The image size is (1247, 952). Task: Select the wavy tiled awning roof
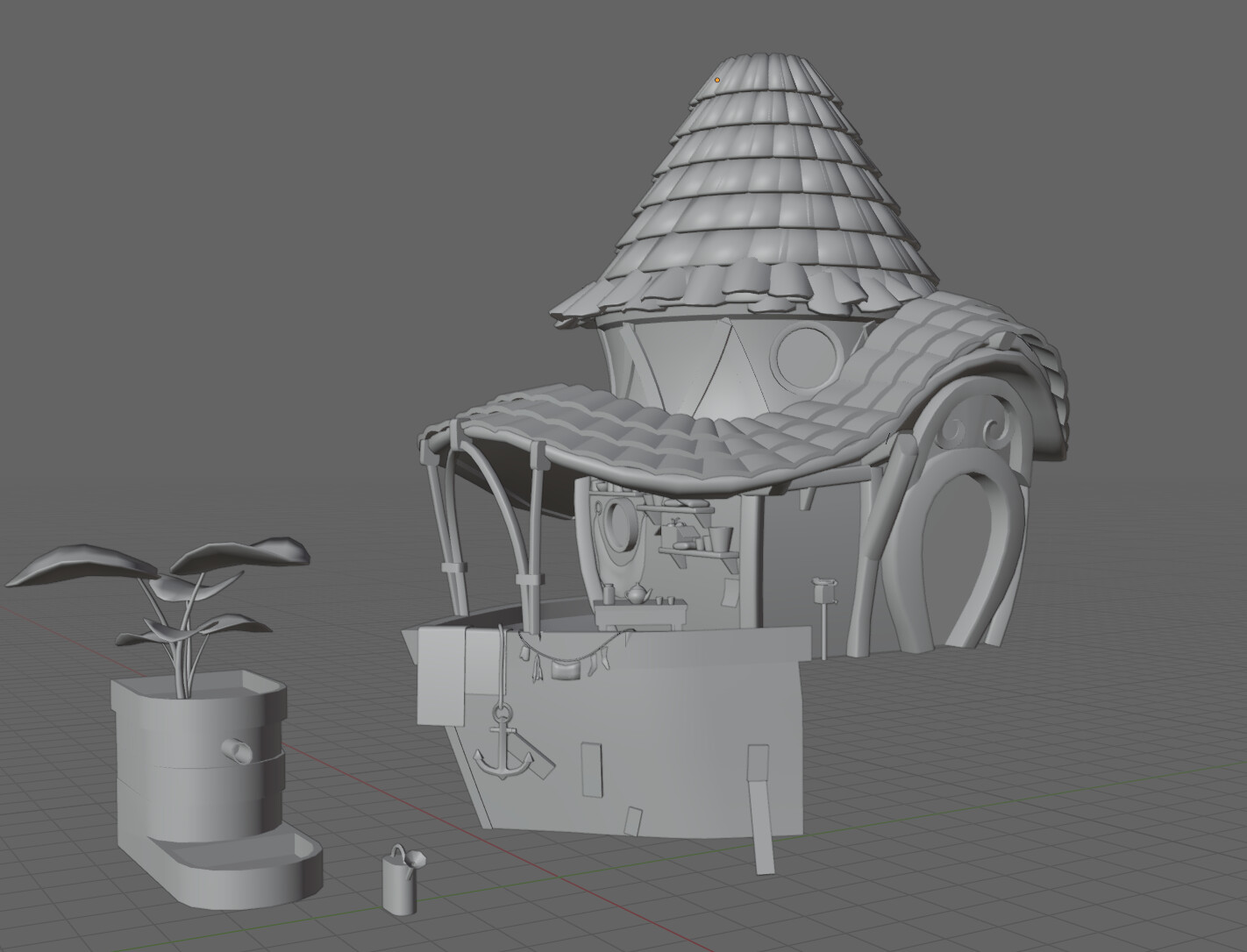[745, 412]
